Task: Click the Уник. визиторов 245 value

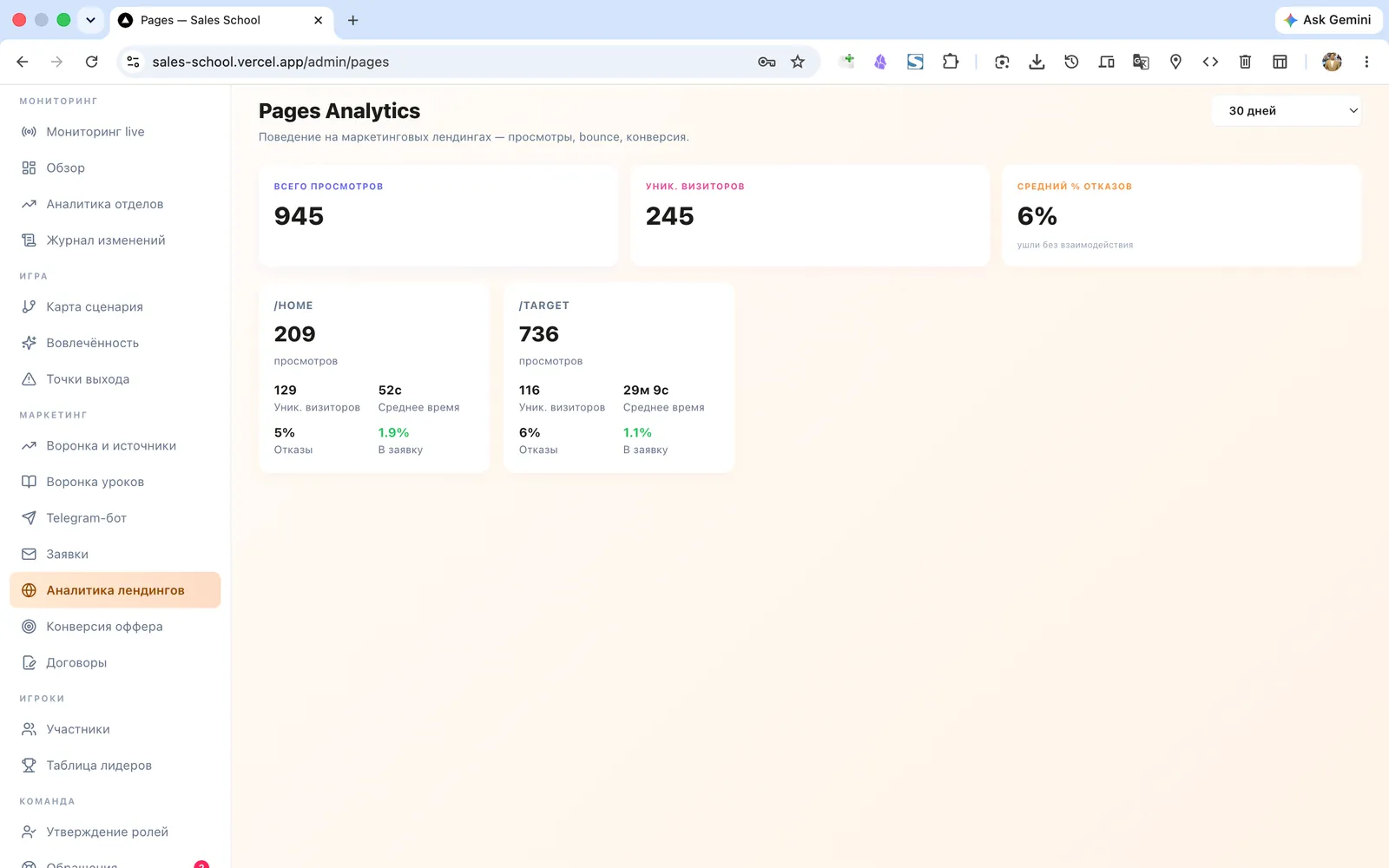Action: point(669,216)
